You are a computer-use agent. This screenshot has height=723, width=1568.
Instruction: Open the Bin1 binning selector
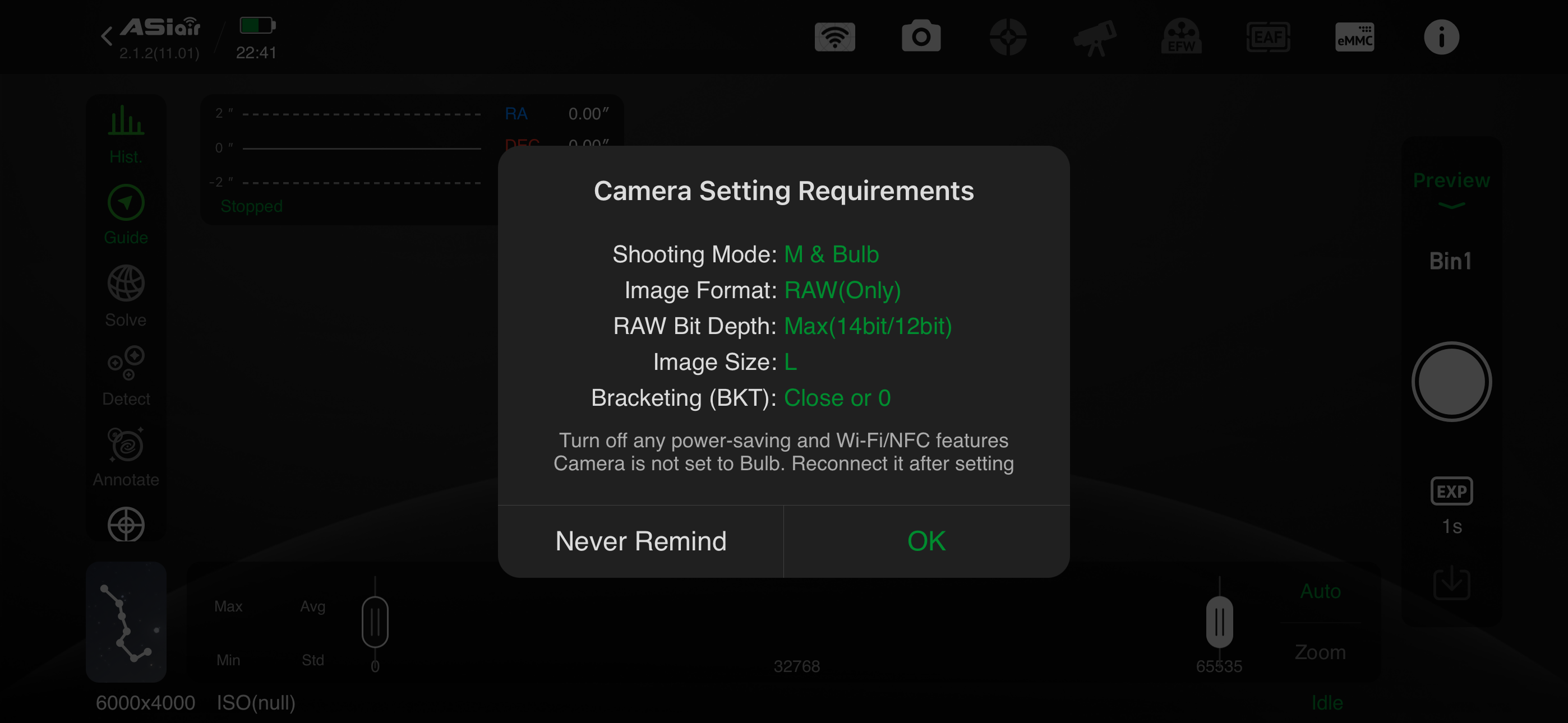coord(1451,261)
